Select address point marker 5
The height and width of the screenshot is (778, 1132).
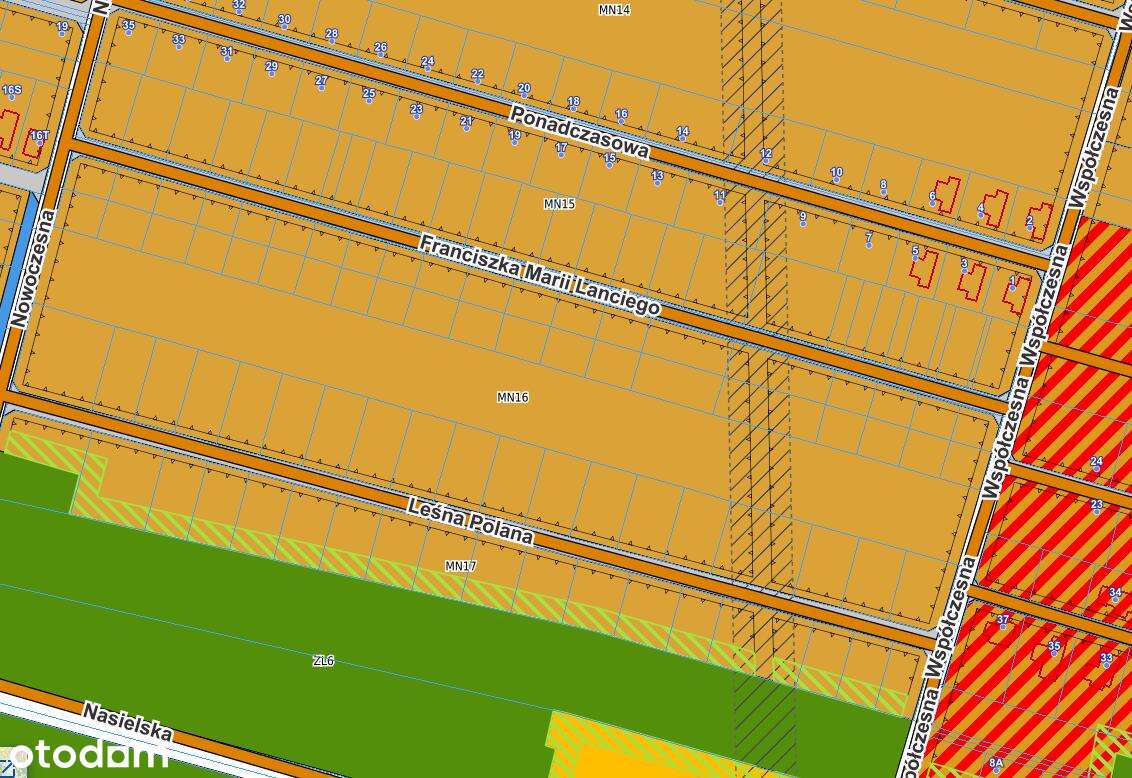click(915, 253)
